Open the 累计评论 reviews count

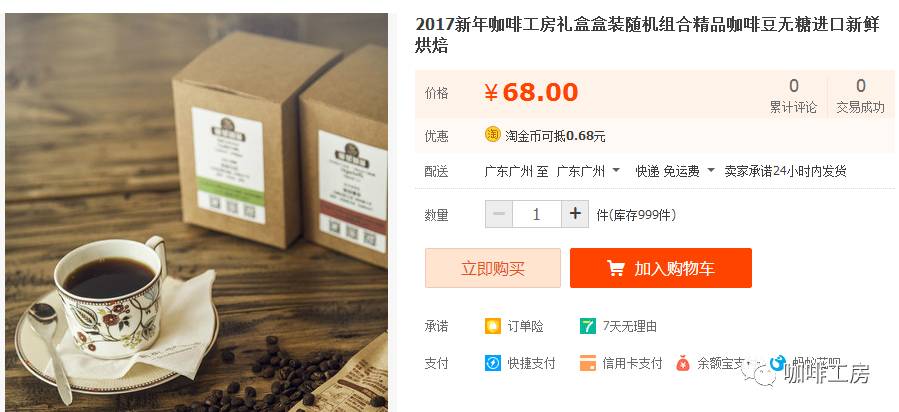pos(794,96)
